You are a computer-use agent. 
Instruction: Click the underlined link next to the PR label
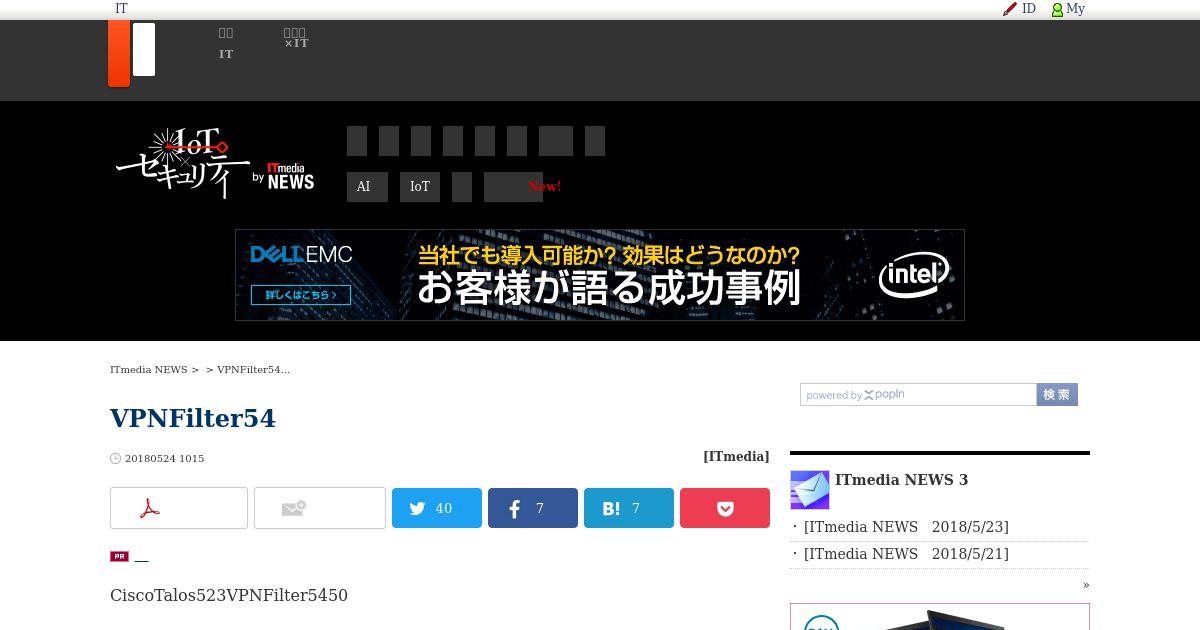[141, 558]
